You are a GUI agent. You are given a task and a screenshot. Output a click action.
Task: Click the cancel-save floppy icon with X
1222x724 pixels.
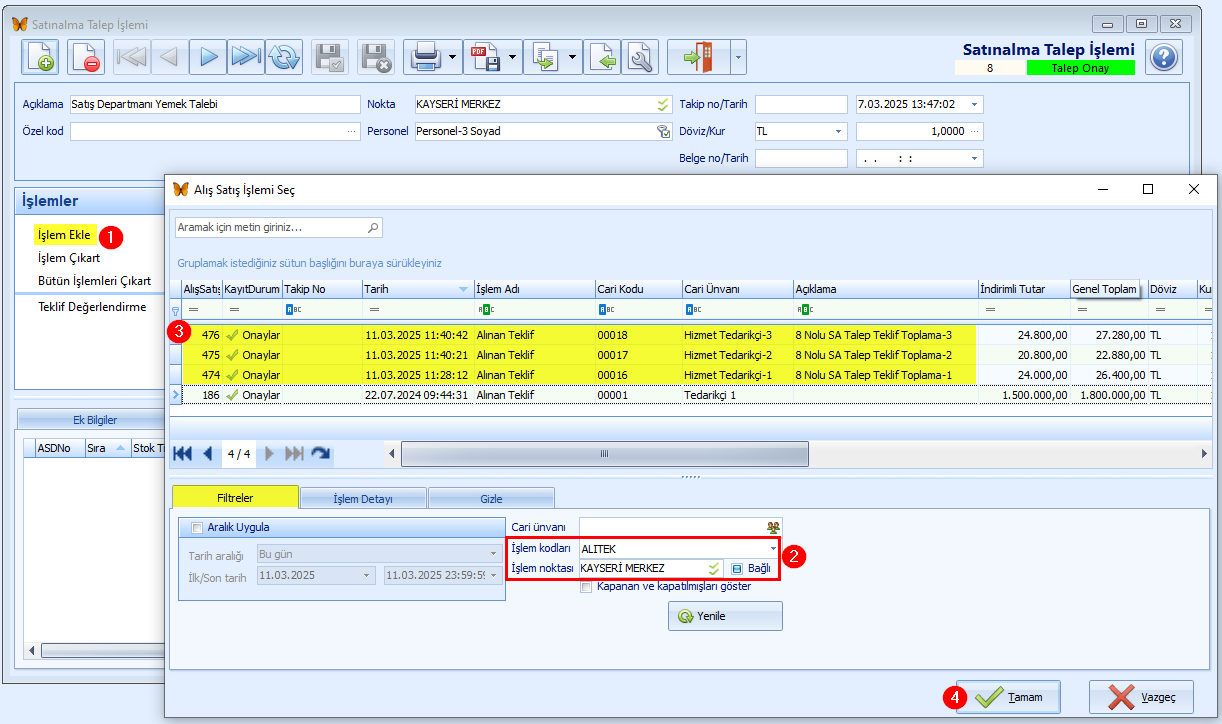click(376, 57)
